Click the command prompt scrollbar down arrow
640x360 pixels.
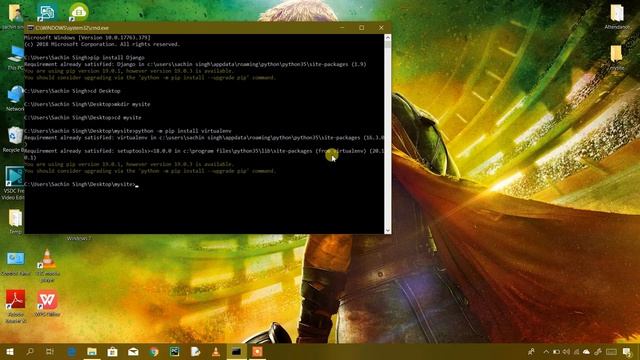click(387, 231)
